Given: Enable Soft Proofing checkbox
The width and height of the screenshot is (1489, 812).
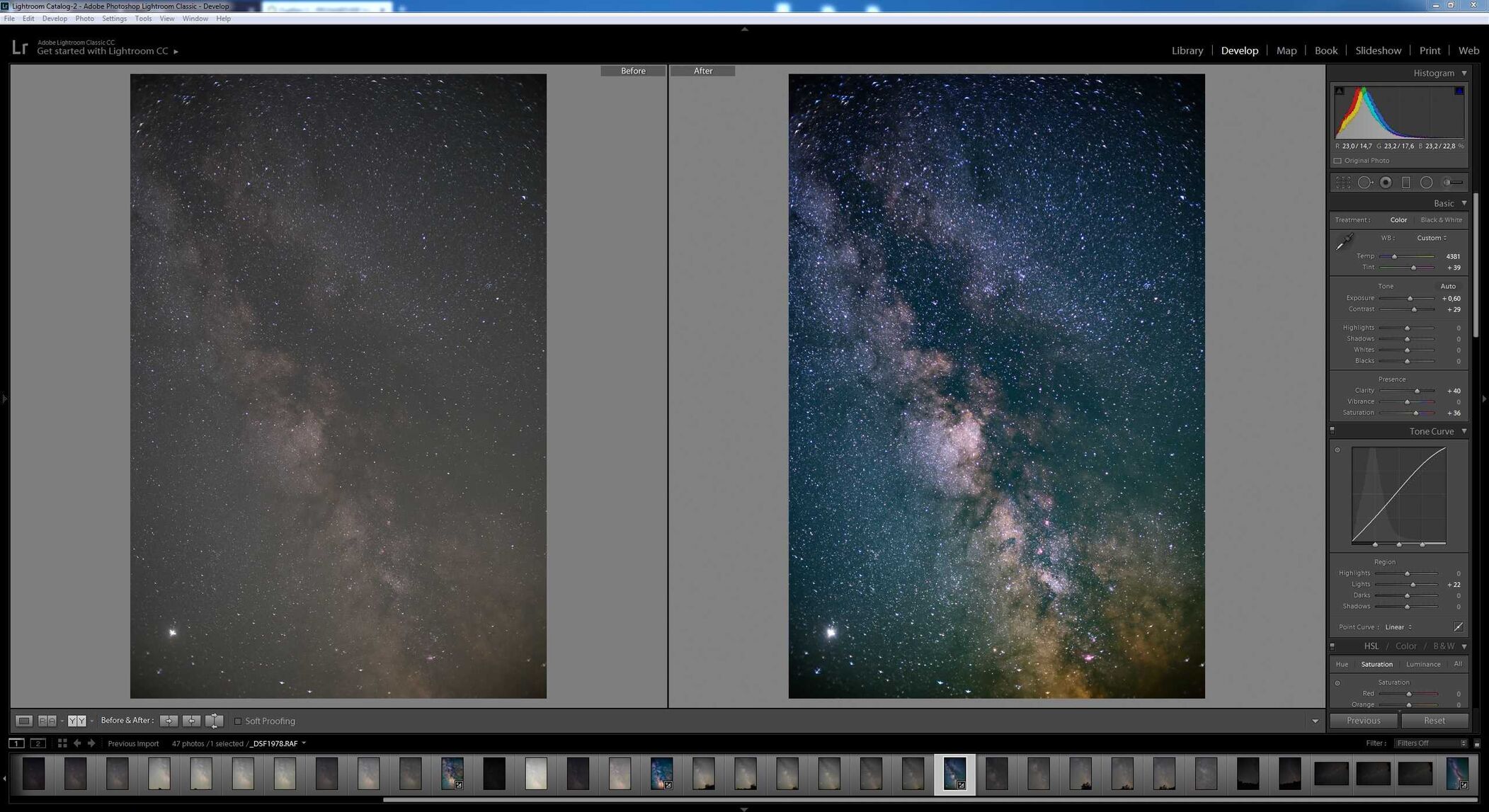Looking at the screenshot, I should (x=238, y=721).
